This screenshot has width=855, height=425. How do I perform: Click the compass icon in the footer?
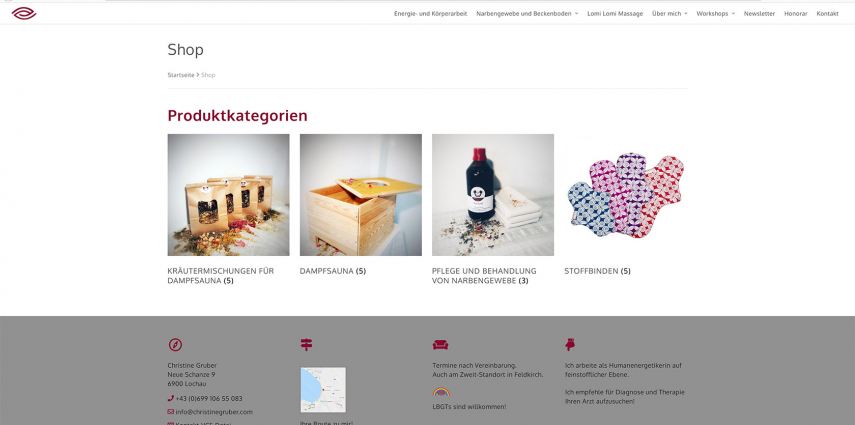pyautogui.click(x=175, y=345)
